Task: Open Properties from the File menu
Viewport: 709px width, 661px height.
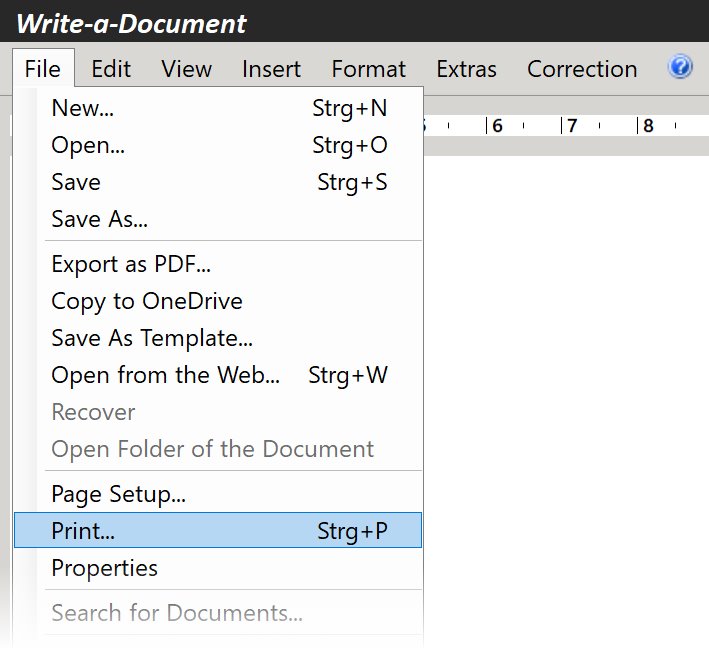Action: [218, 568]
